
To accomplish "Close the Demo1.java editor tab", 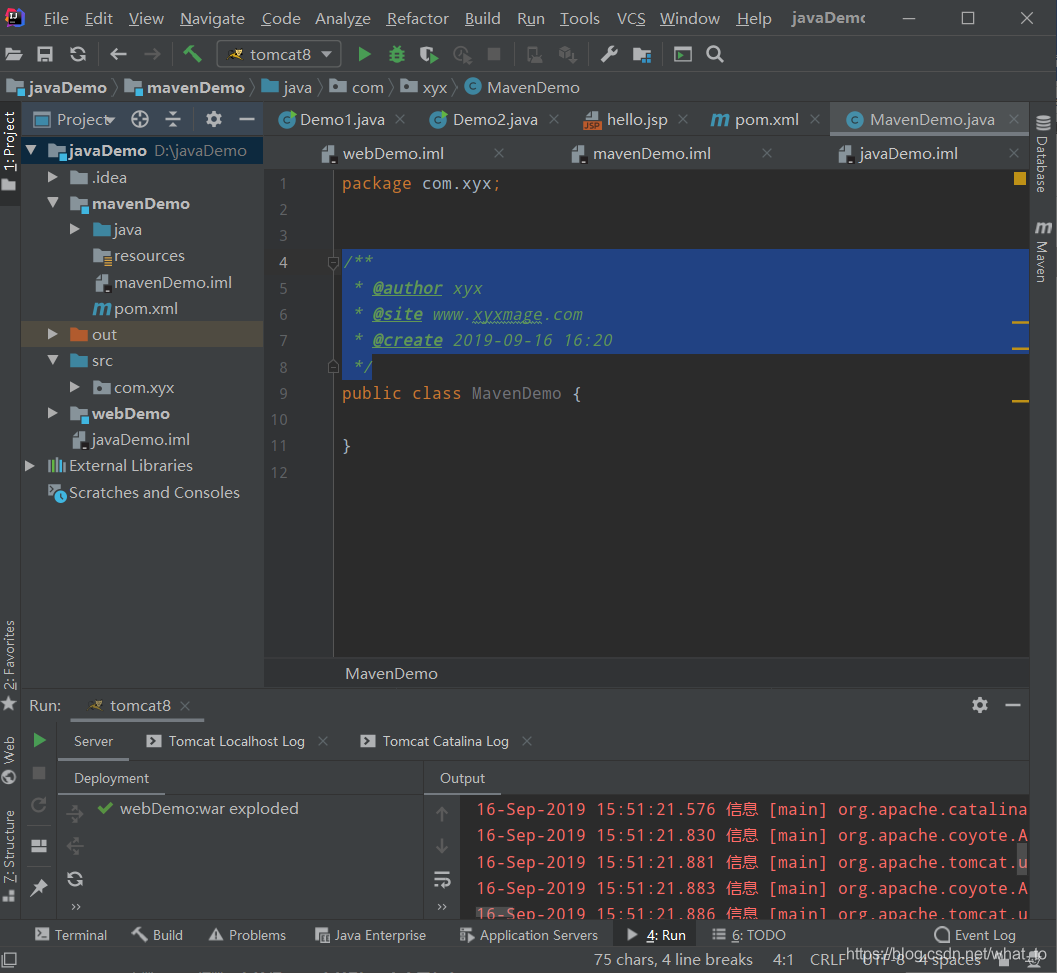I will tap(400, 119).
